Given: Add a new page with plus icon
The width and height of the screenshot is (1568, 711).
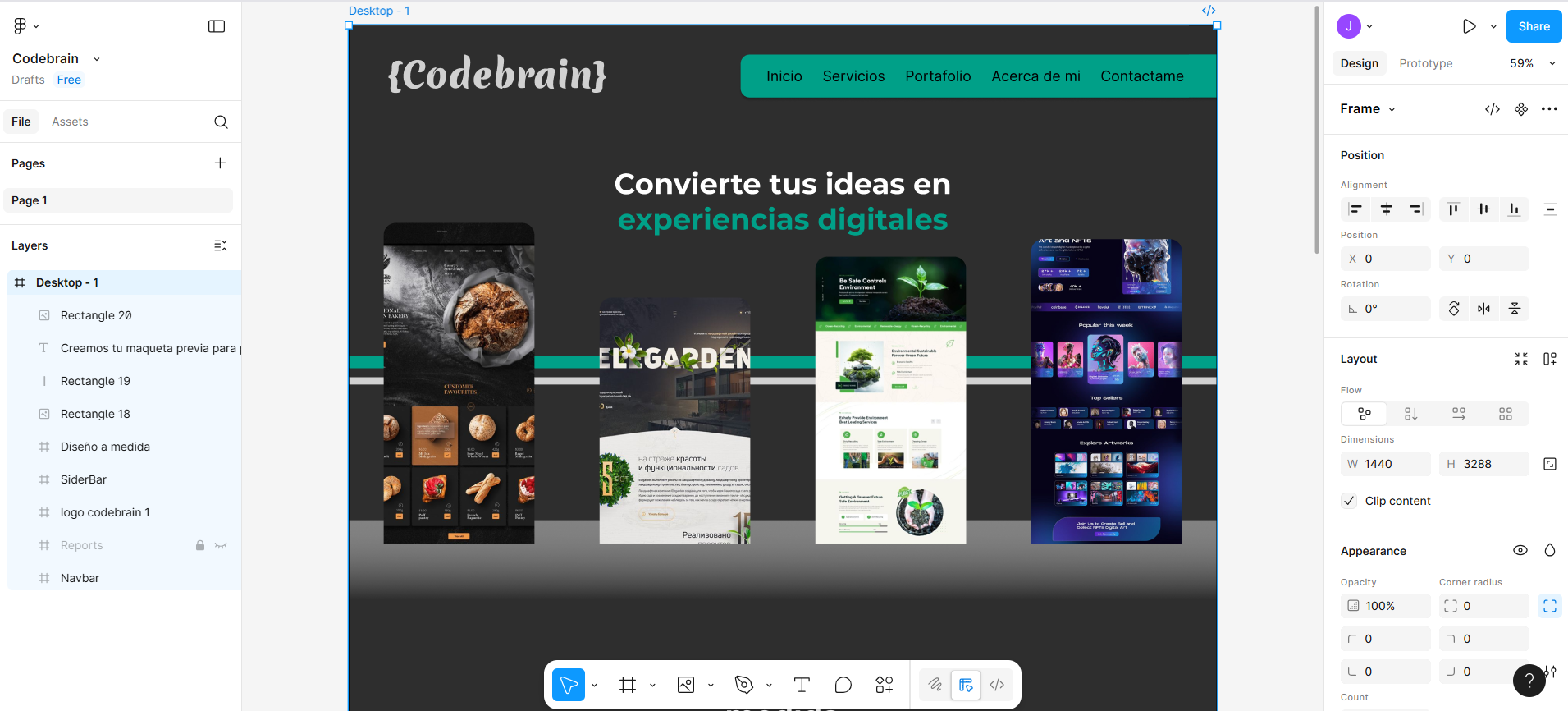Looking at the screenshot, I should 220,163.
